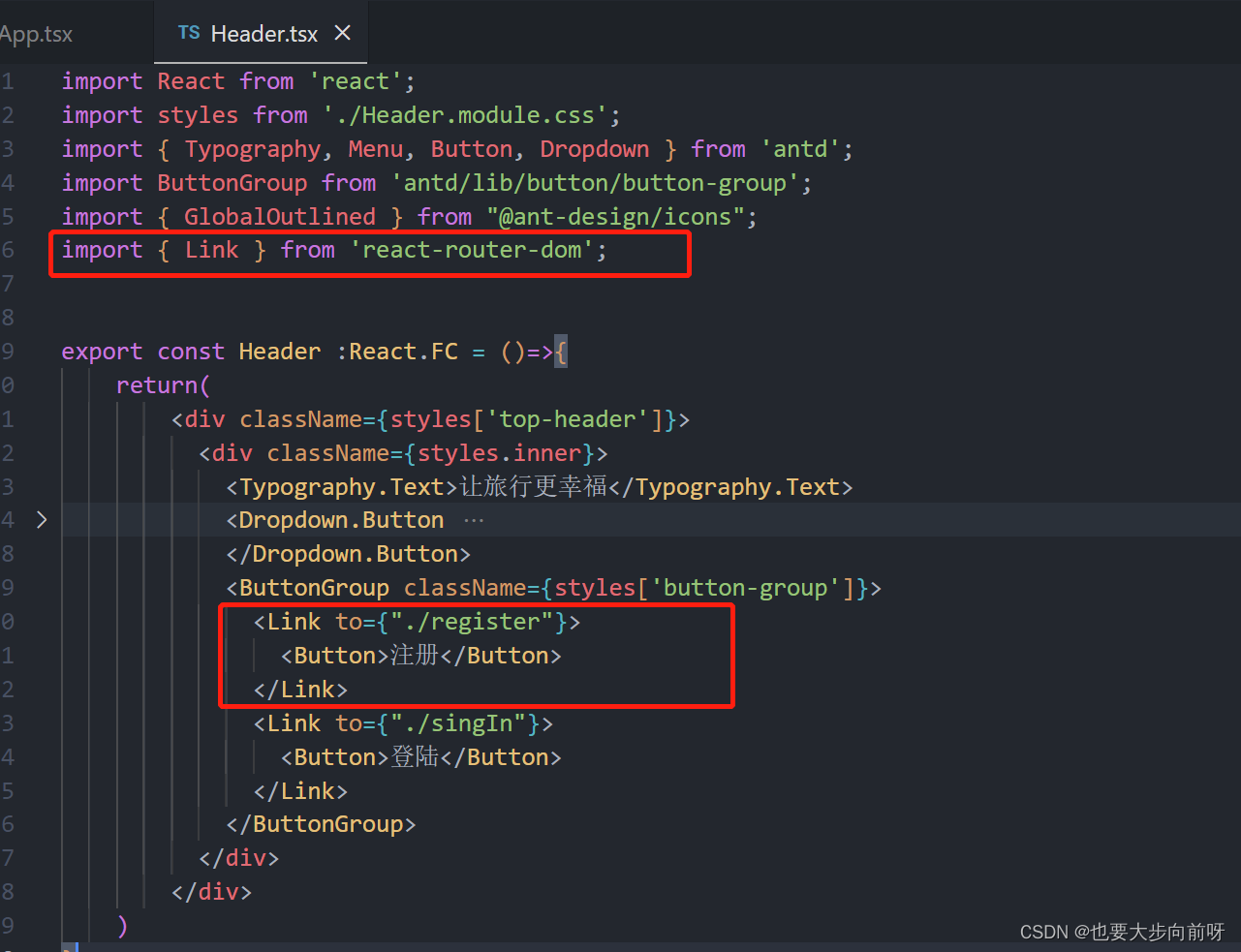Click the closing ButtonGroup tag
Image resolution: width=1241 pixels, height=952 pixels.
(x=320, y=823)
